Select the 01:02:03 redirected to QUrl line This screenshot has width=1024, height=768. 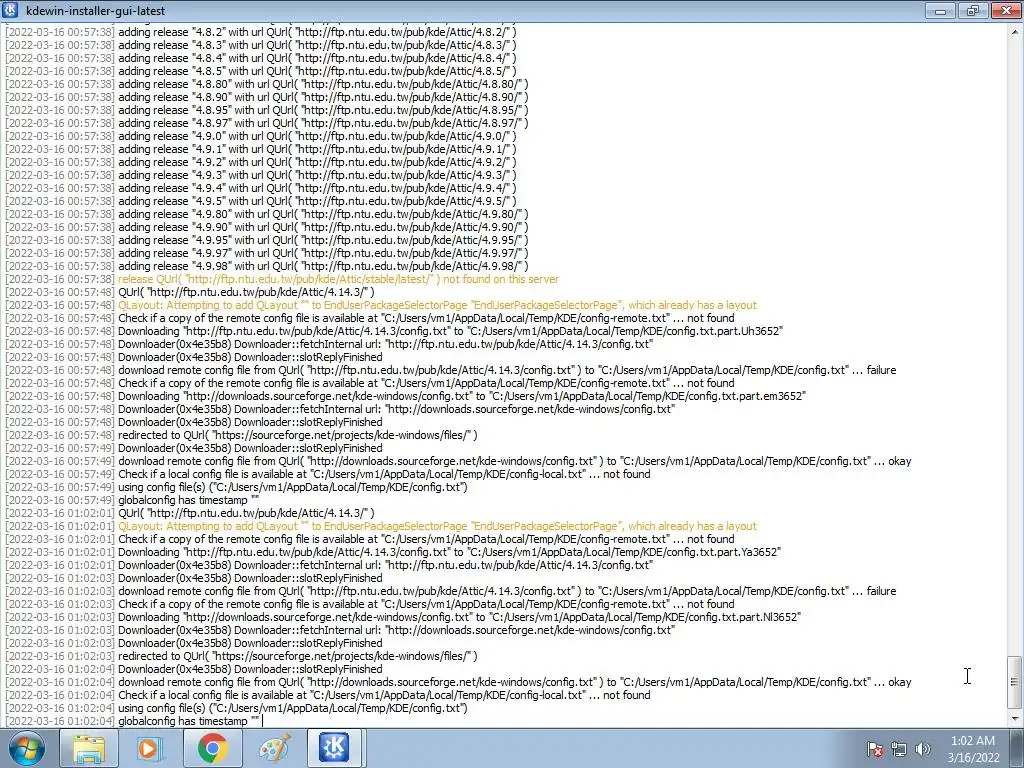(x=242, y=656)
